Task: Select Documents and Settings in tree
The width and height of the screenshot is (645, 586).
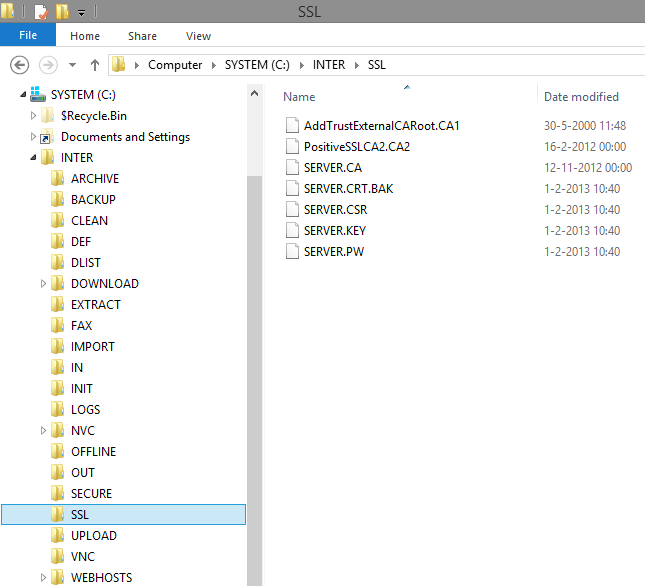Action: (x=125, y=137)
